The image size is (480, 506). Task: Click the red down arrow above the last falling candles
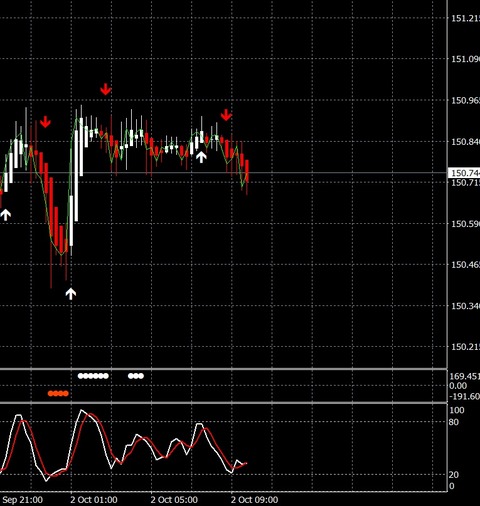point(226,115)
